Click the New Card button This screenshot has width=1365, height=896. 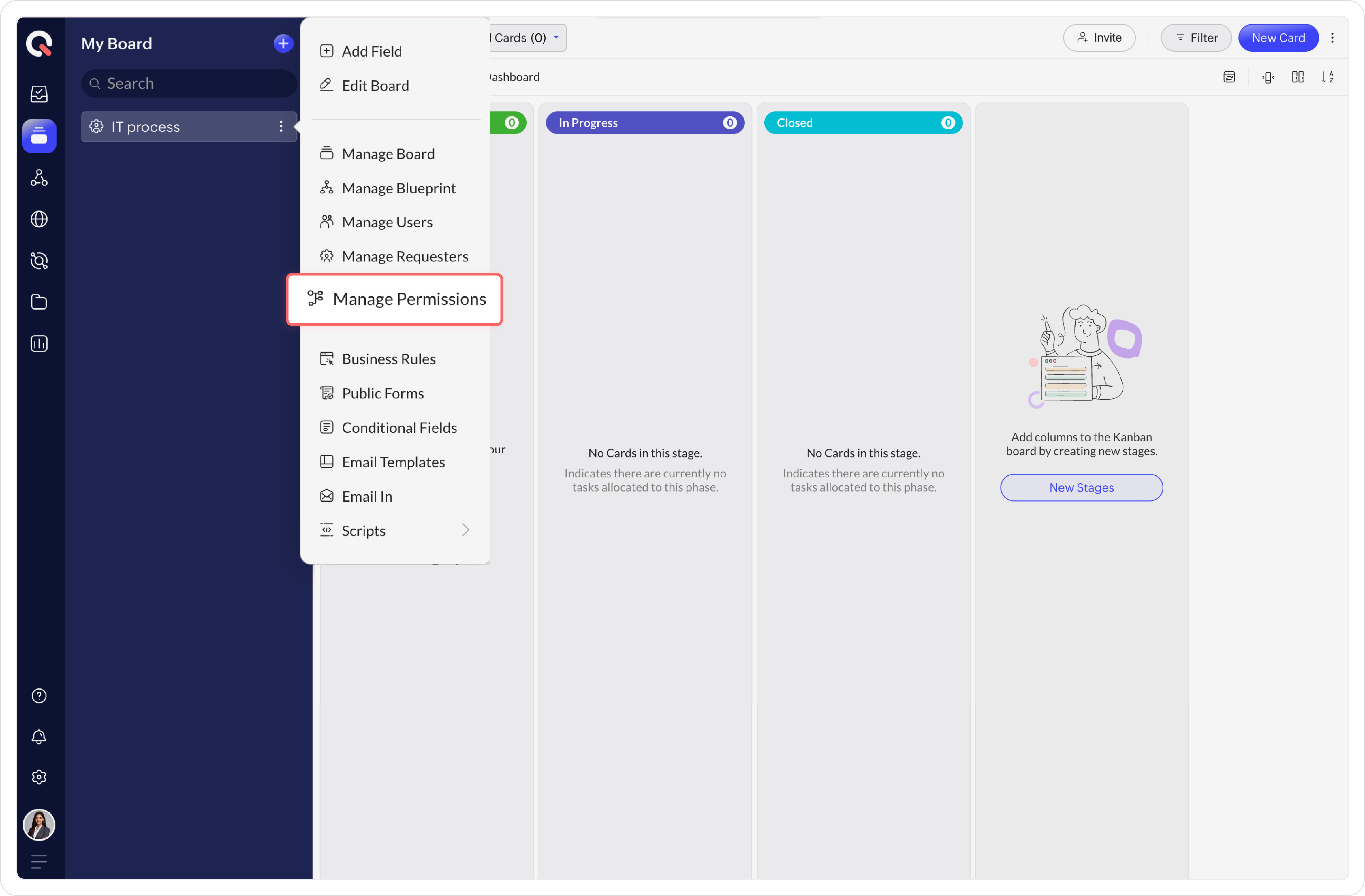1278,38
